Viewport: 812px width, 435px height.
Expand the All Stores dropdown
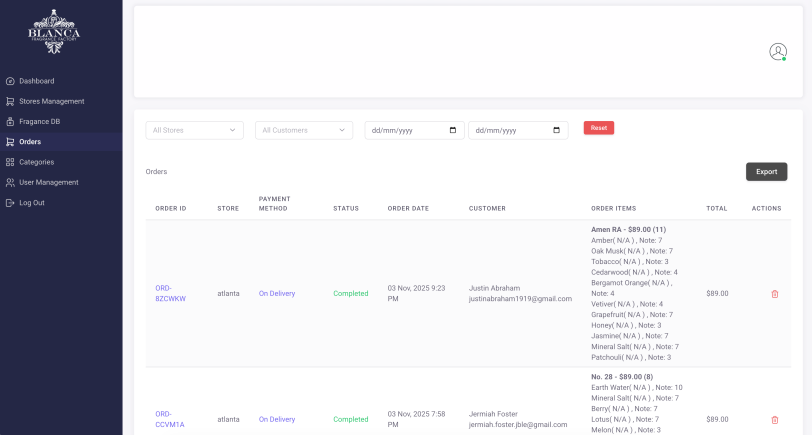(x=194, y=130)
